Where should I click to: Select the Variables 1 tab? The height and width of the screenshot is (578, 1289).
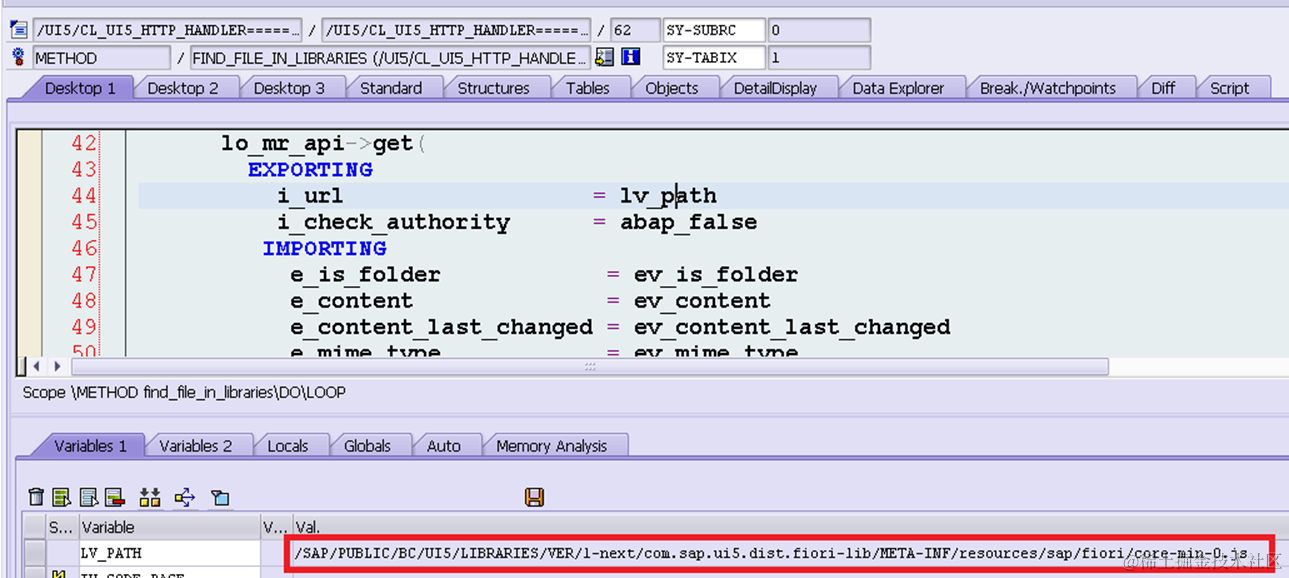pyautogui.click(x=90, y=446)
